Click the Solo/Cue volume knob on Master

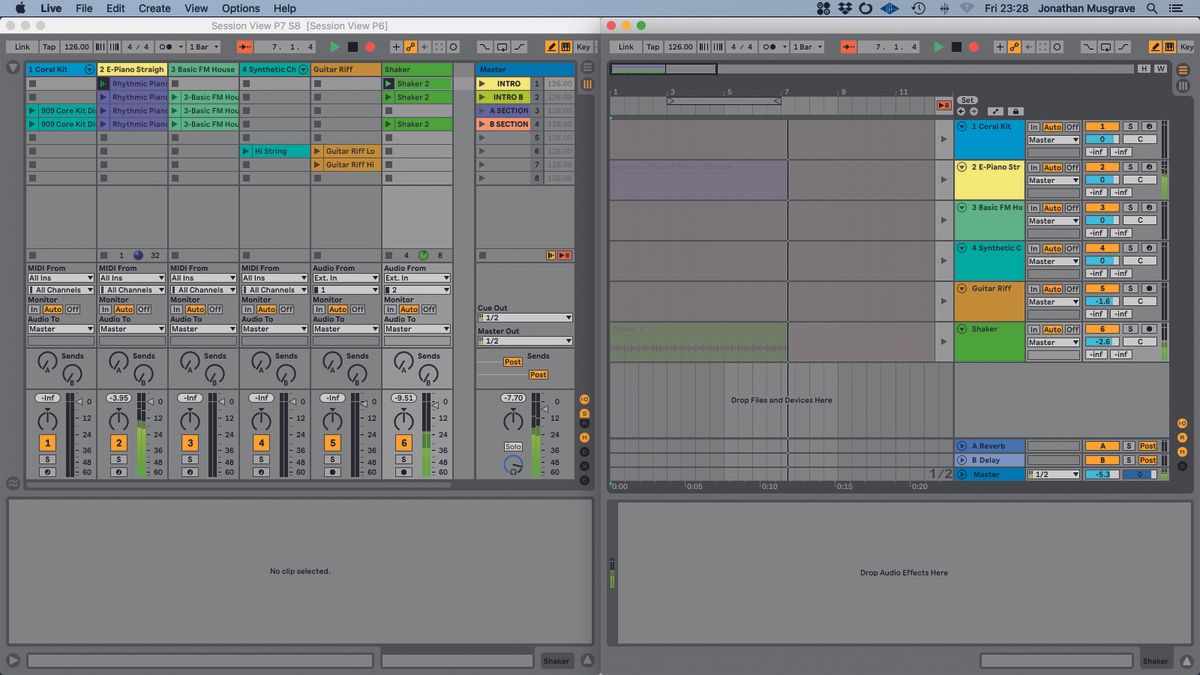pyautogui.click(x=513, y=464)
